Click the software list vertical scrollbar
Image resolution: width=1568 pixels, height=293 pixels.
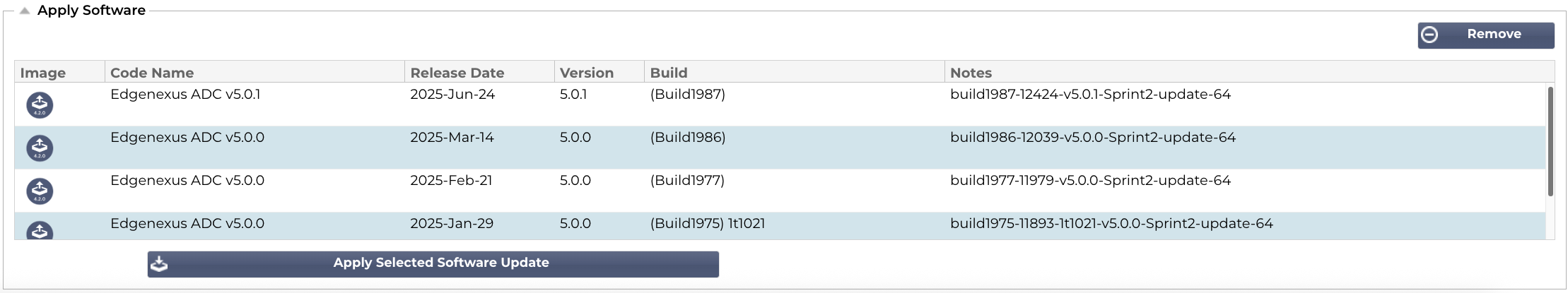1550,141
